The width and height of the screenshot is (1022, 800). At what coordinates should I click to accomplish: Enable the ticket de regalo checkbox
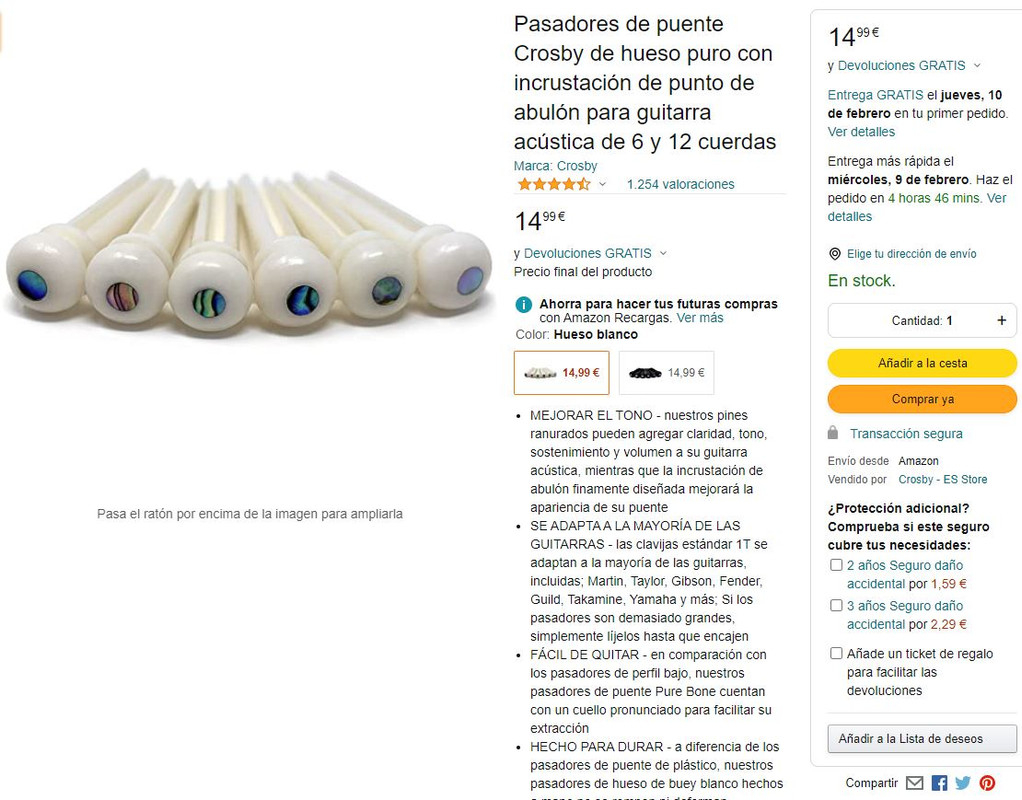pos(836,653)
